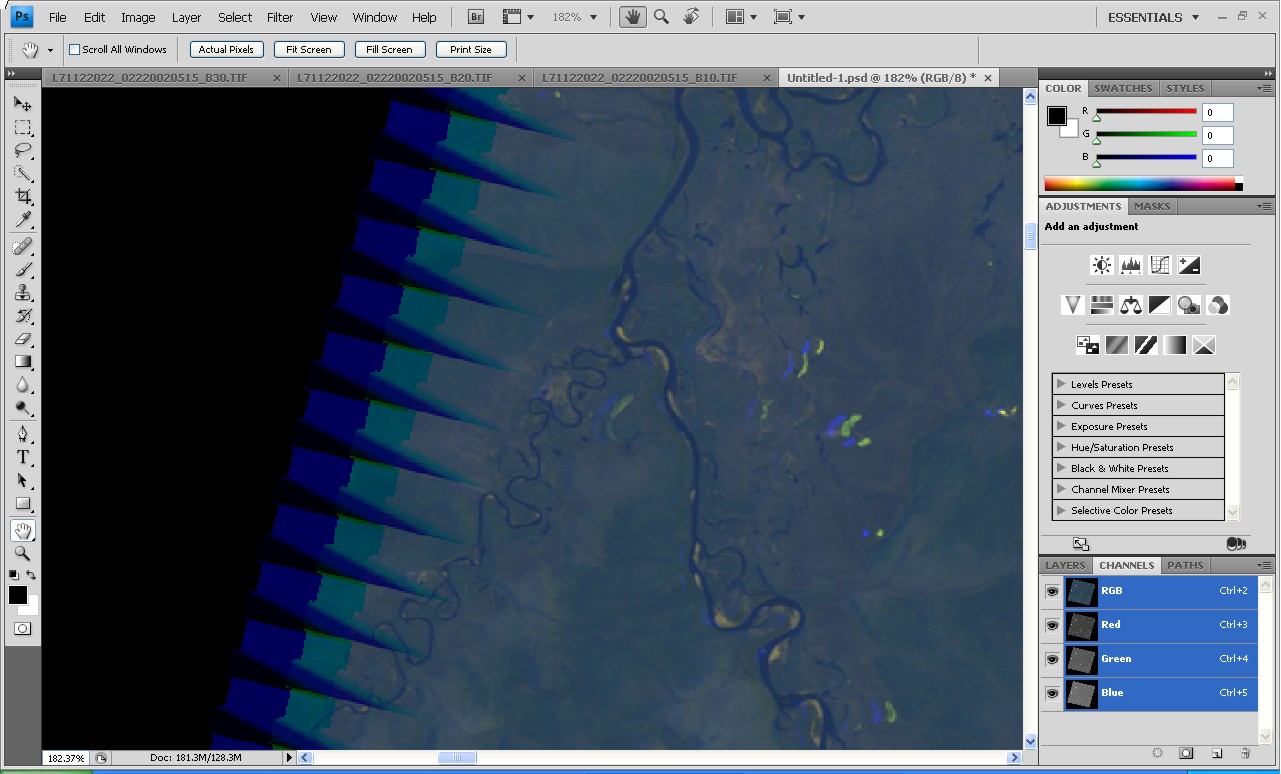The image size is (1281, 774).
Task: Select the Horizontal Type tool
Action: pos(23,457)
